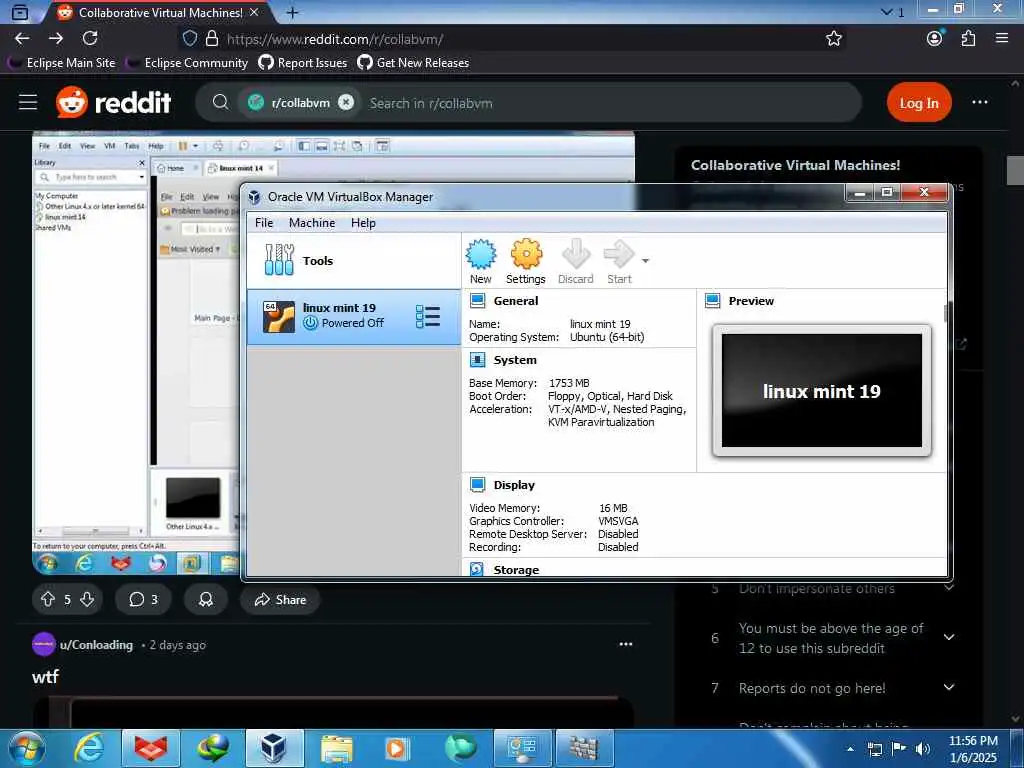Share the Reddit post
This screenshot has height=768, width=1024.
click(x=280, y=600)
